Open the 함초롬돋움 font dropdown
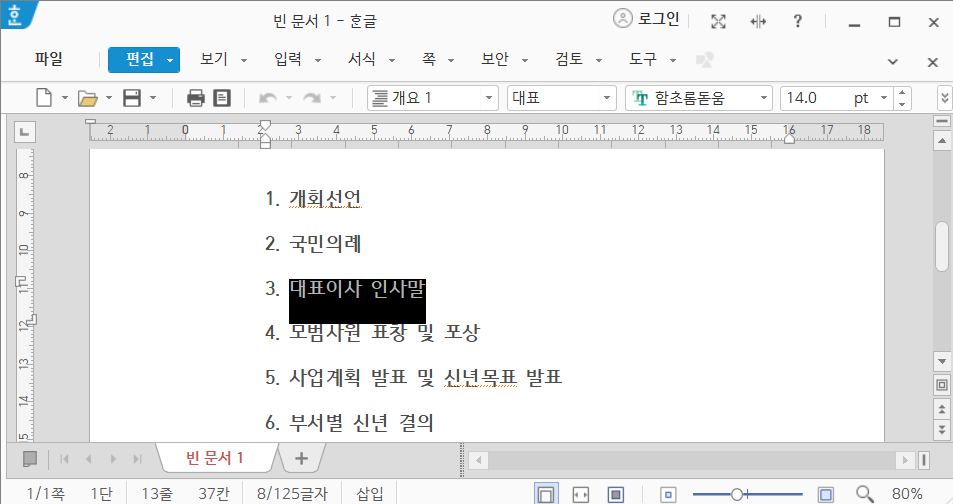953x504 pixels. pyautogui.click(x=763, y=98)
